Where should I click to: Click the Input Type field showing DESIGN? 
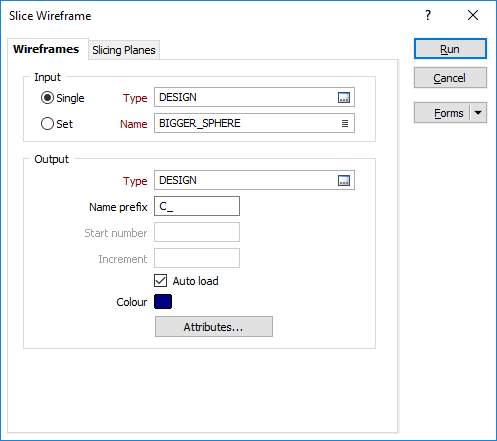pyautogui.click(x=254, y=97)
